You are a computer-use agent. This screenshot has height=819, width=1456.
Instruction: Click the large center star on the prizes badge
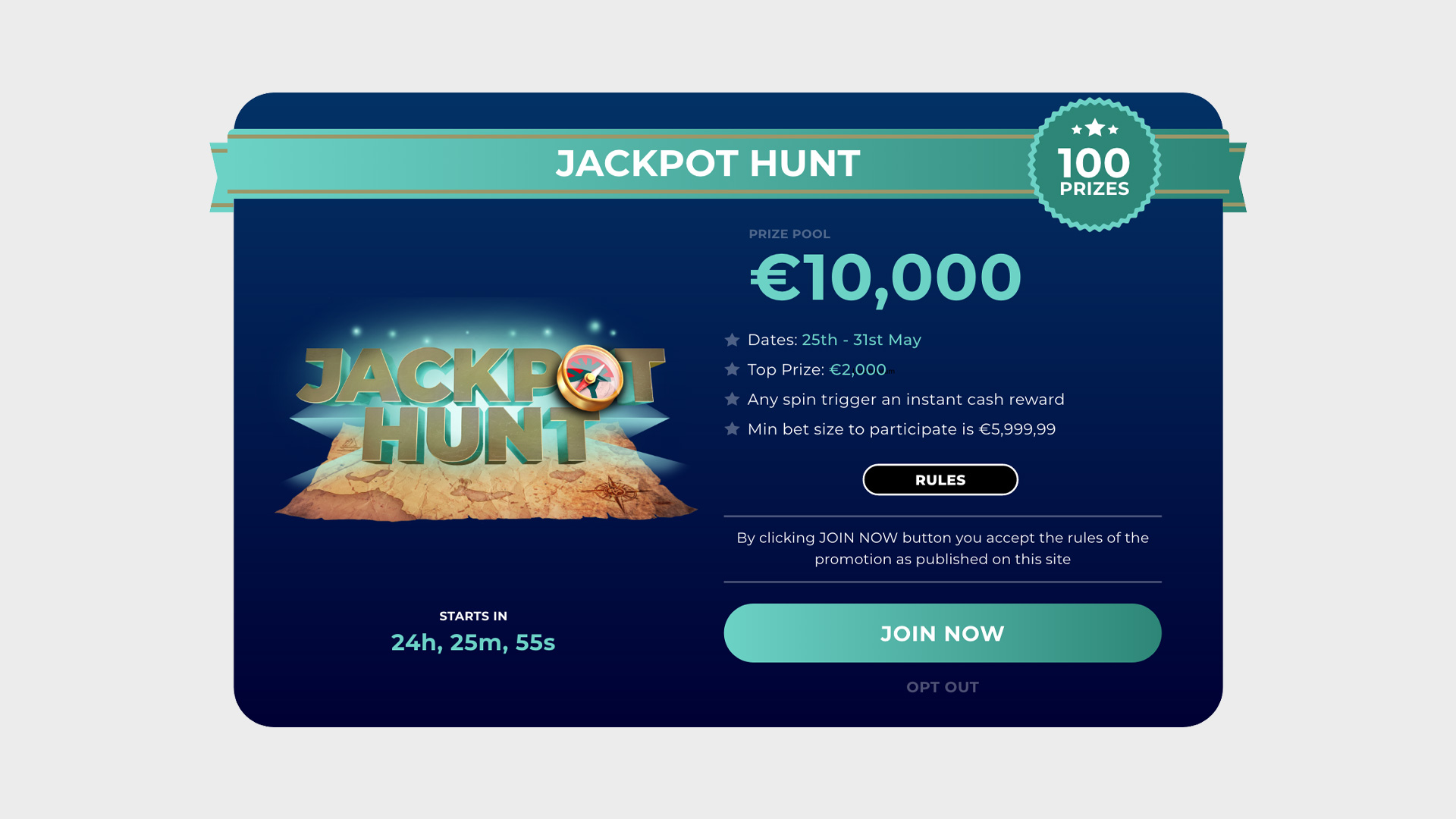[1094, 127]
